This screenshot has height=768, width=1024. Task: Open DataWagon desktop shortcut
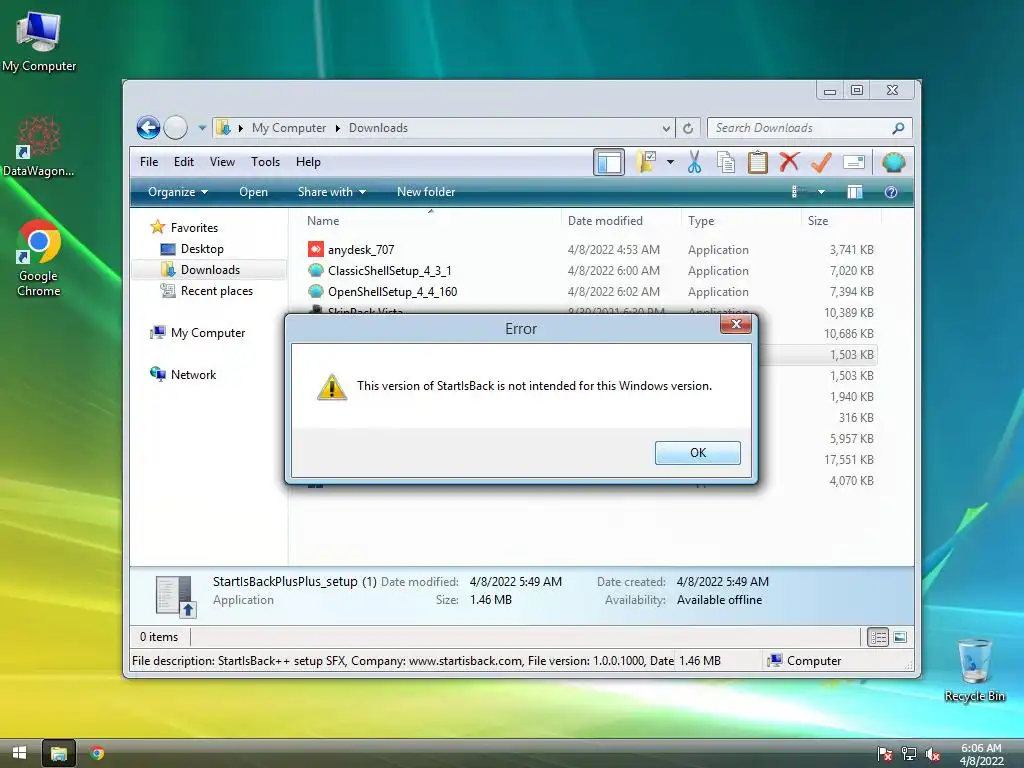[x=39, y=147]
